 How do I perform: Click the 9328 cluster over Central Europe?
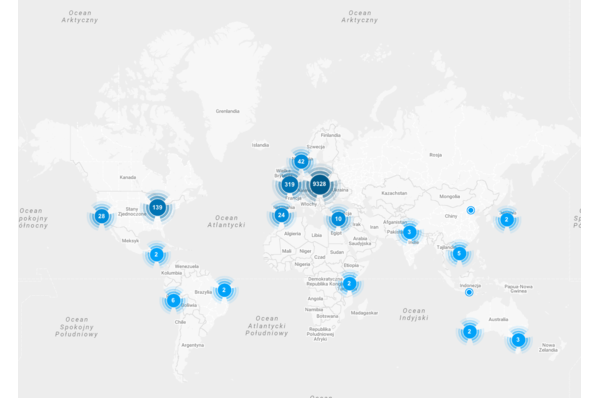coord(320,184)
